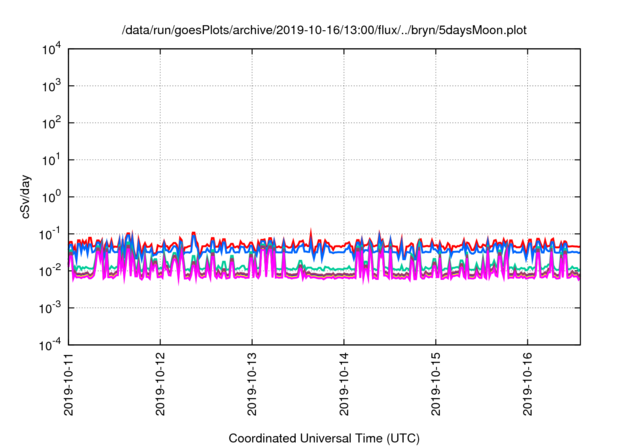
Task: Click the red data line in plot
Action: pyautogui.click(x=560, y=245)
